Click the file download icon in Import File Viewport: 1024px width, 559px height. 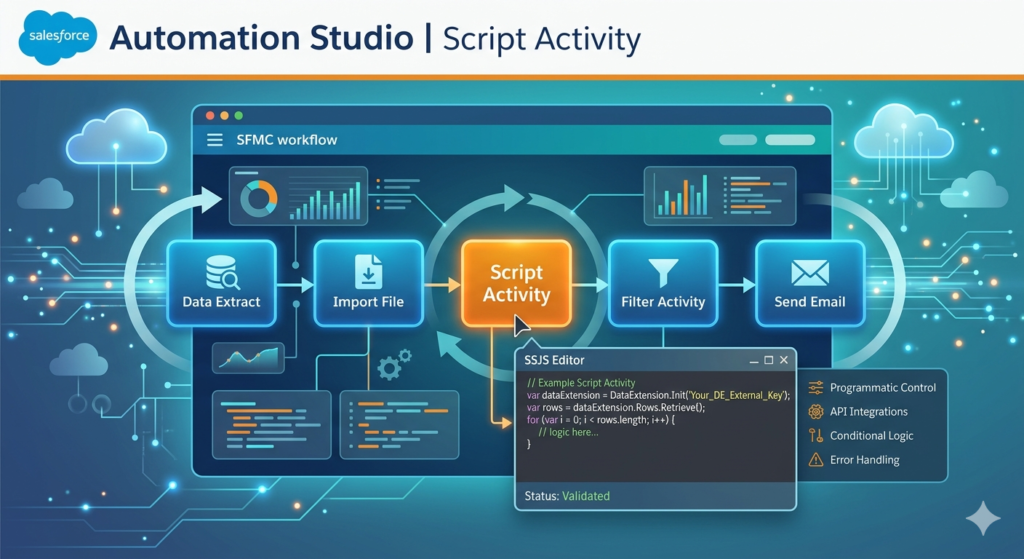pos(368,272)
